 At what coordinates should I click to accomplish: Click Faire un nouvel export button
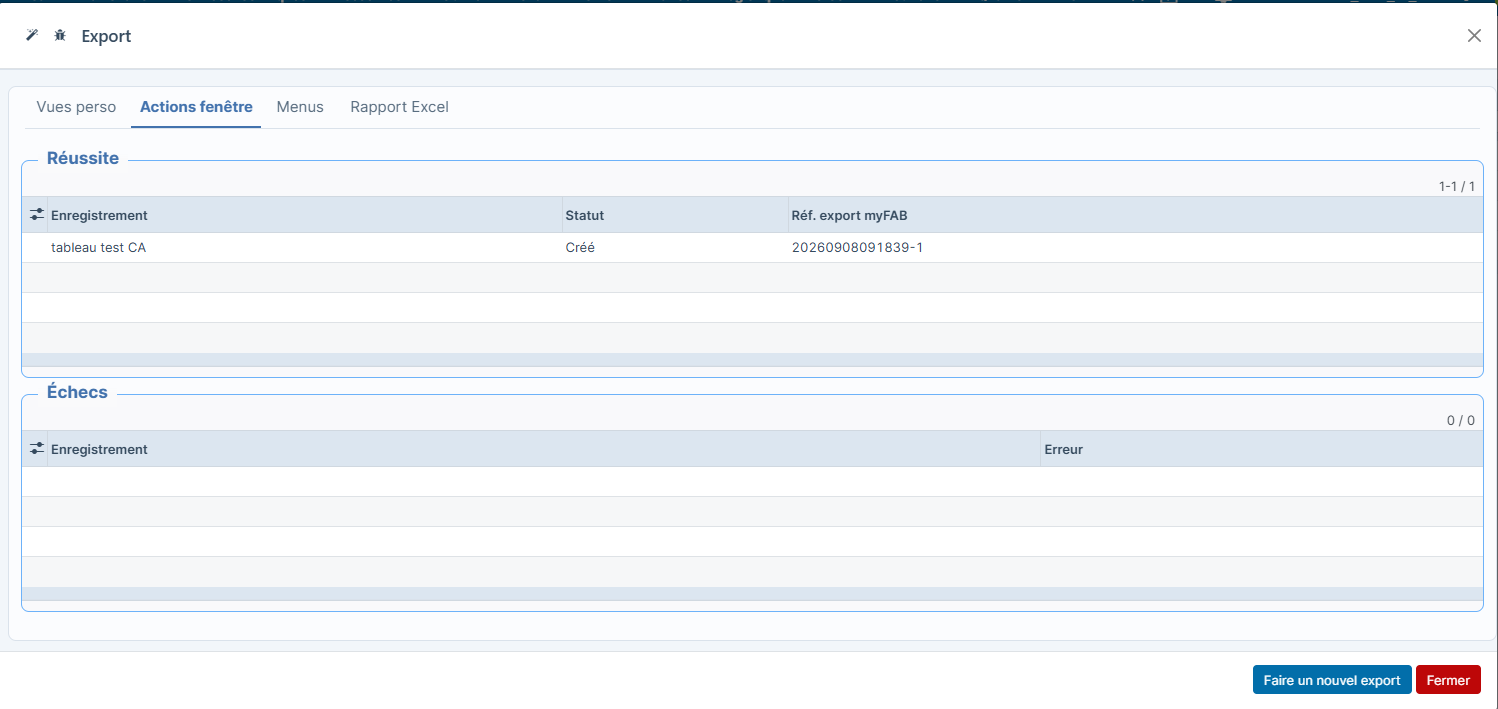[x=1332, y=680]
